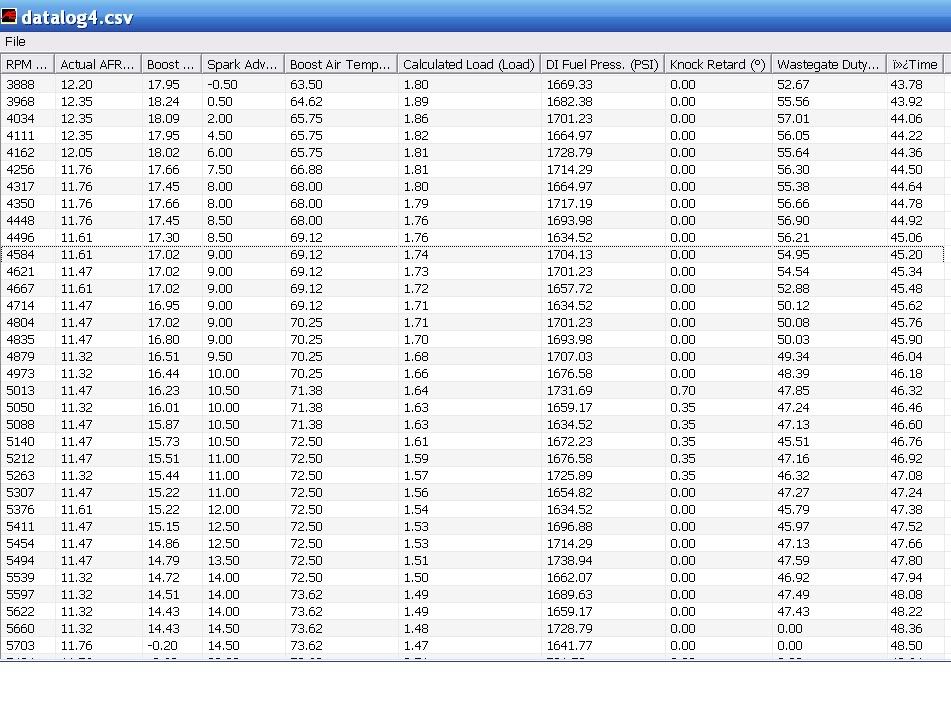The image size is (951, 704).
Task: Open the File menu
Action: tap(15, 42)
